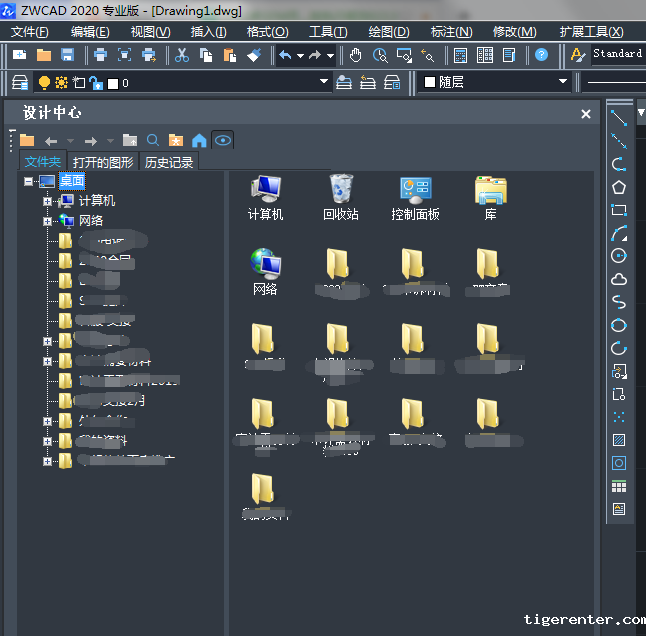Select the Multiline Text tool
646x636 pixels.
(x=618, y=510)
